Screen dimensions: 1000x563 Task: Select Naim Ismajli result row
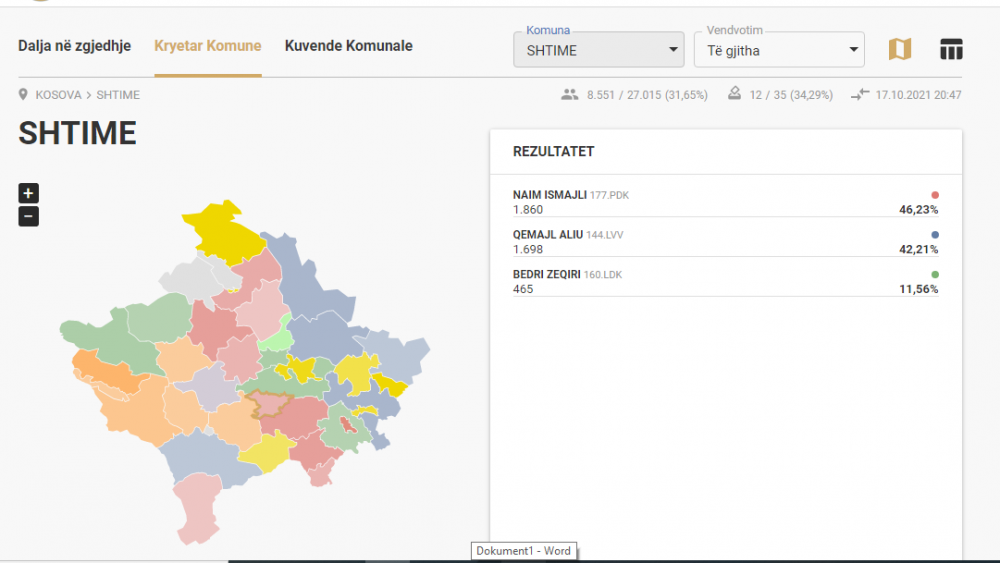click(725, 202)
